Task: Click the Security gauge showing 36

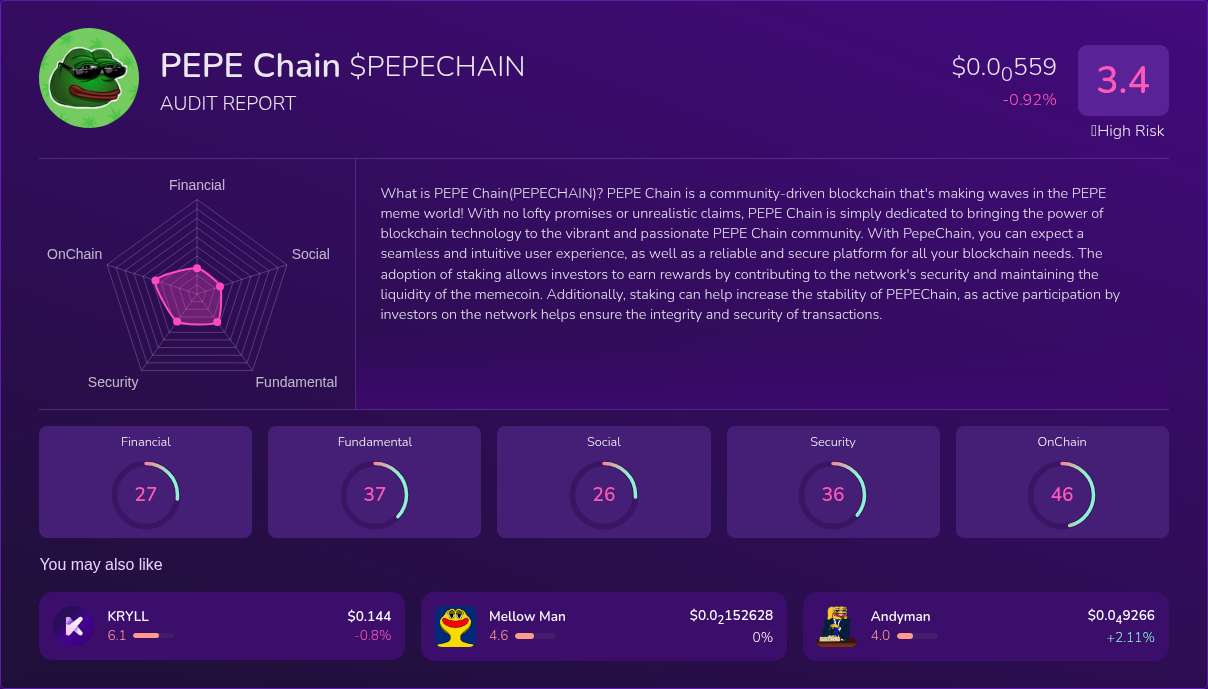Action: coord(833,493)
